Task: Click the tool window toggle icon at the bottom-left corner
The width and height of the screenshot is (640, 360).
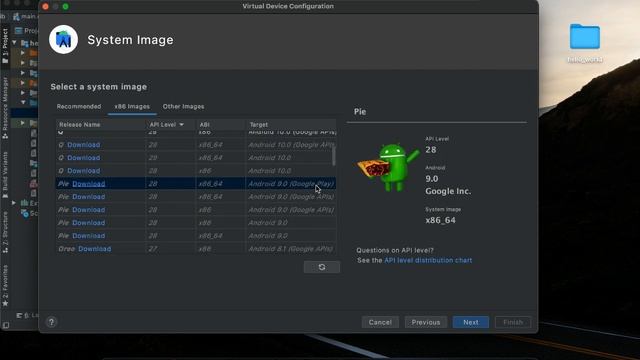Action: point(6,325)
